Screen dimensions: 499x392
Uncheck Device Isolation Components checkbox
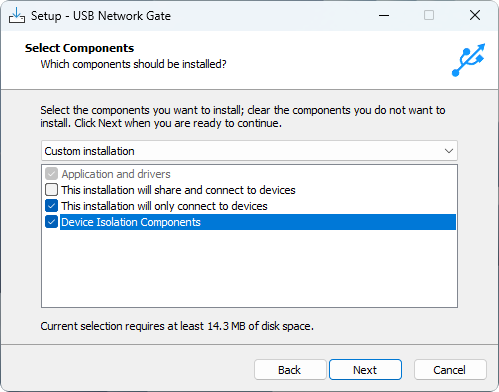click(51, 222)
